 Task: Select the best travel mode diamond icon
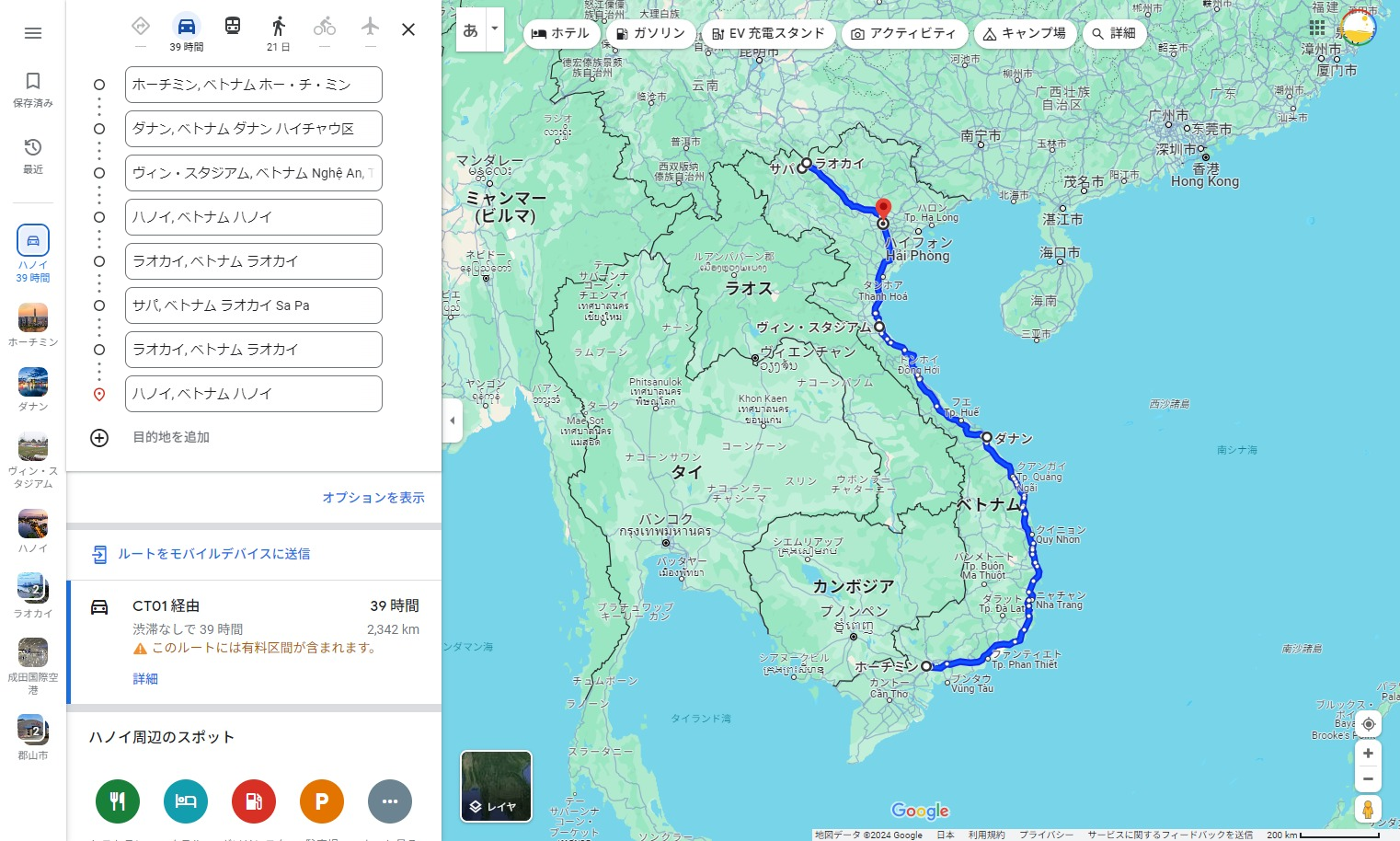pyautogui.click(x=141, y=27)
